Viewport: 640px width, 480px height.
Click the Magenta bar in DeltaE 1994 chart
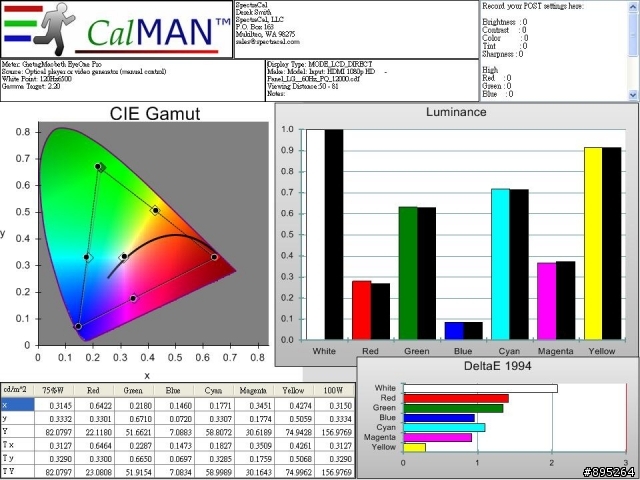pyautogui.click(x=438, y=437)
